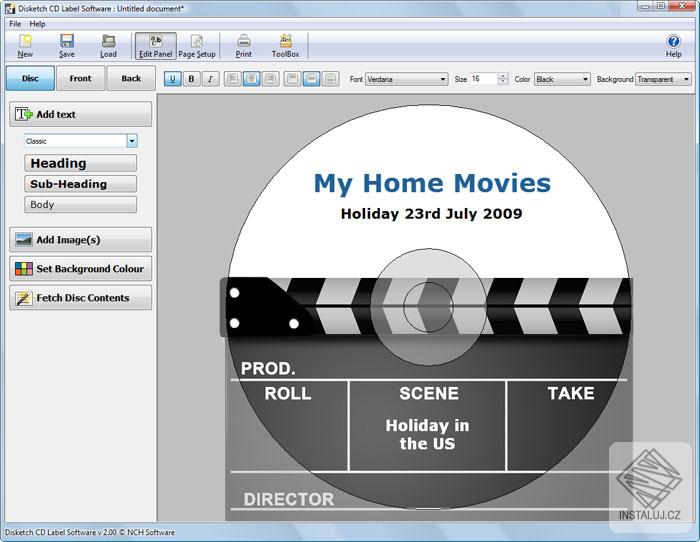Viewport: 700px width, 542px height.
Task: Open the Help icon at the toolbar's right
Action: point(673,46)
